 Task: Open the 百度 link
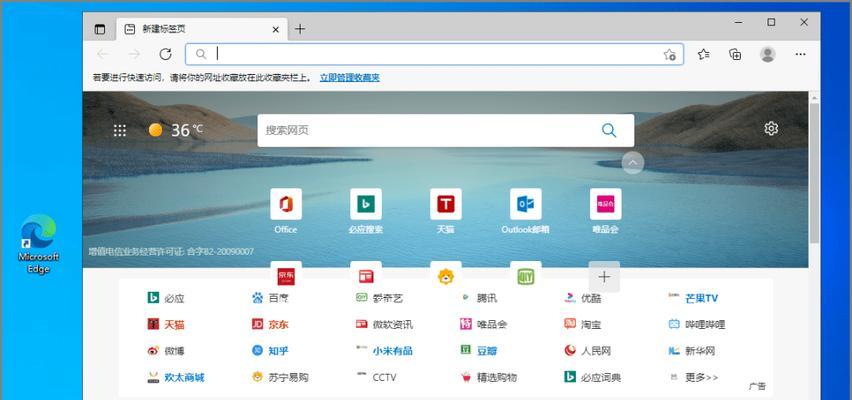tap(270, 298)
